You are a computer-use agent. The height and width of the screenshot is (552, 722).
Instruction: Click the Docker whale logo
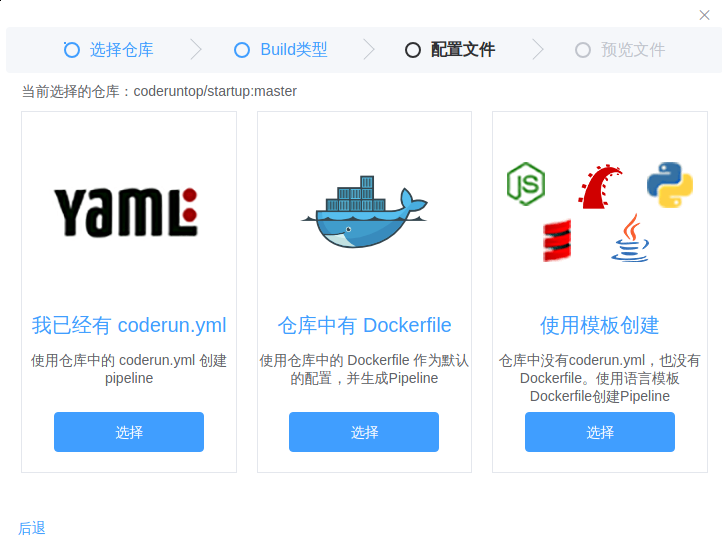point(364,211)
